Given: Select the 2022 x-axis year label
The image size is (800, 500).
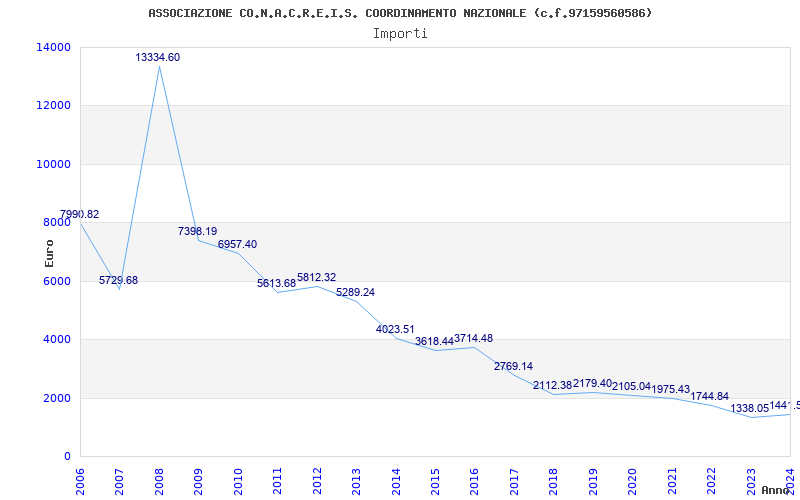Looking at the screenshot, I should click(711, 481).
